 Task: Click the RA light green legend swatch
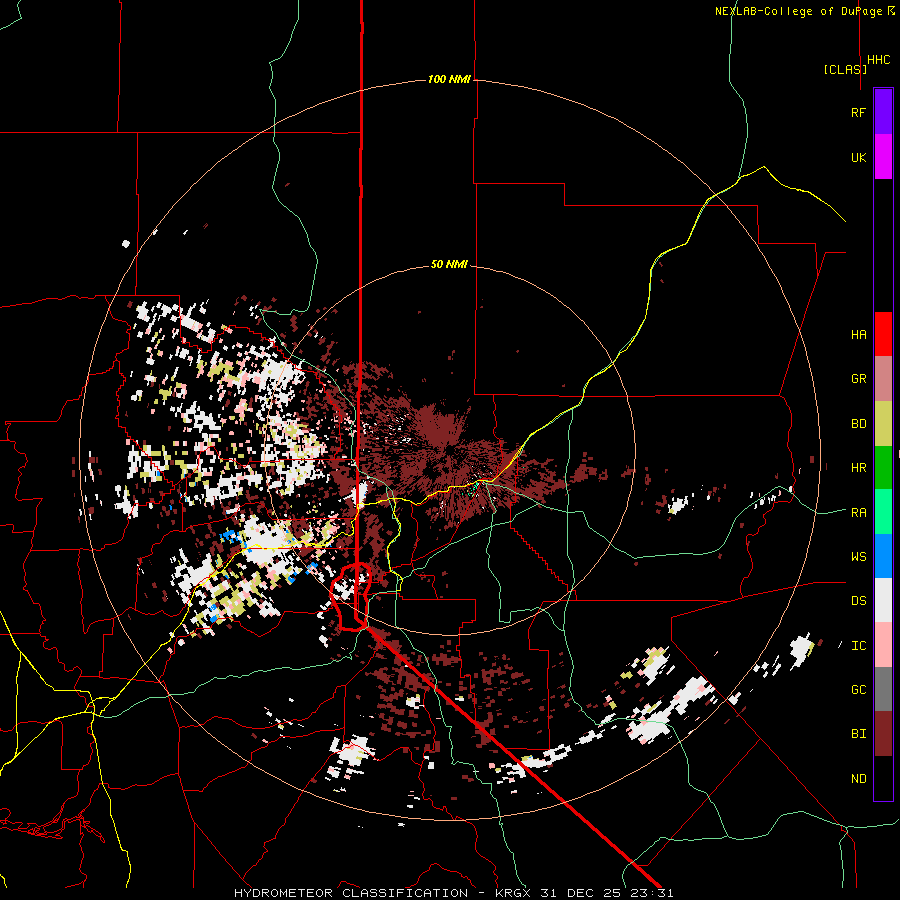(883, 512)
